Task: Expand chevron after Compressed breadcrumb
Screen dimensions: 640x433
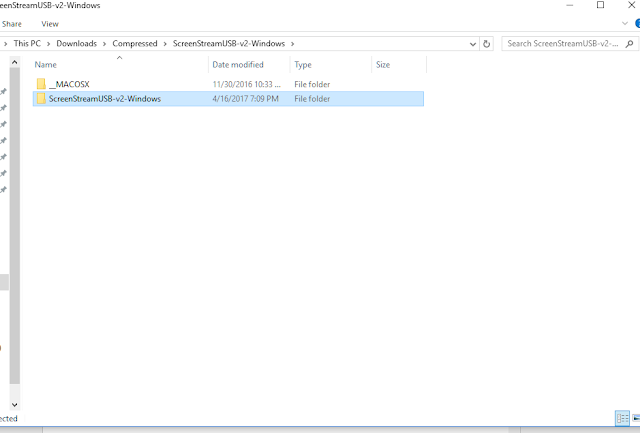Action: pos(165,44)
